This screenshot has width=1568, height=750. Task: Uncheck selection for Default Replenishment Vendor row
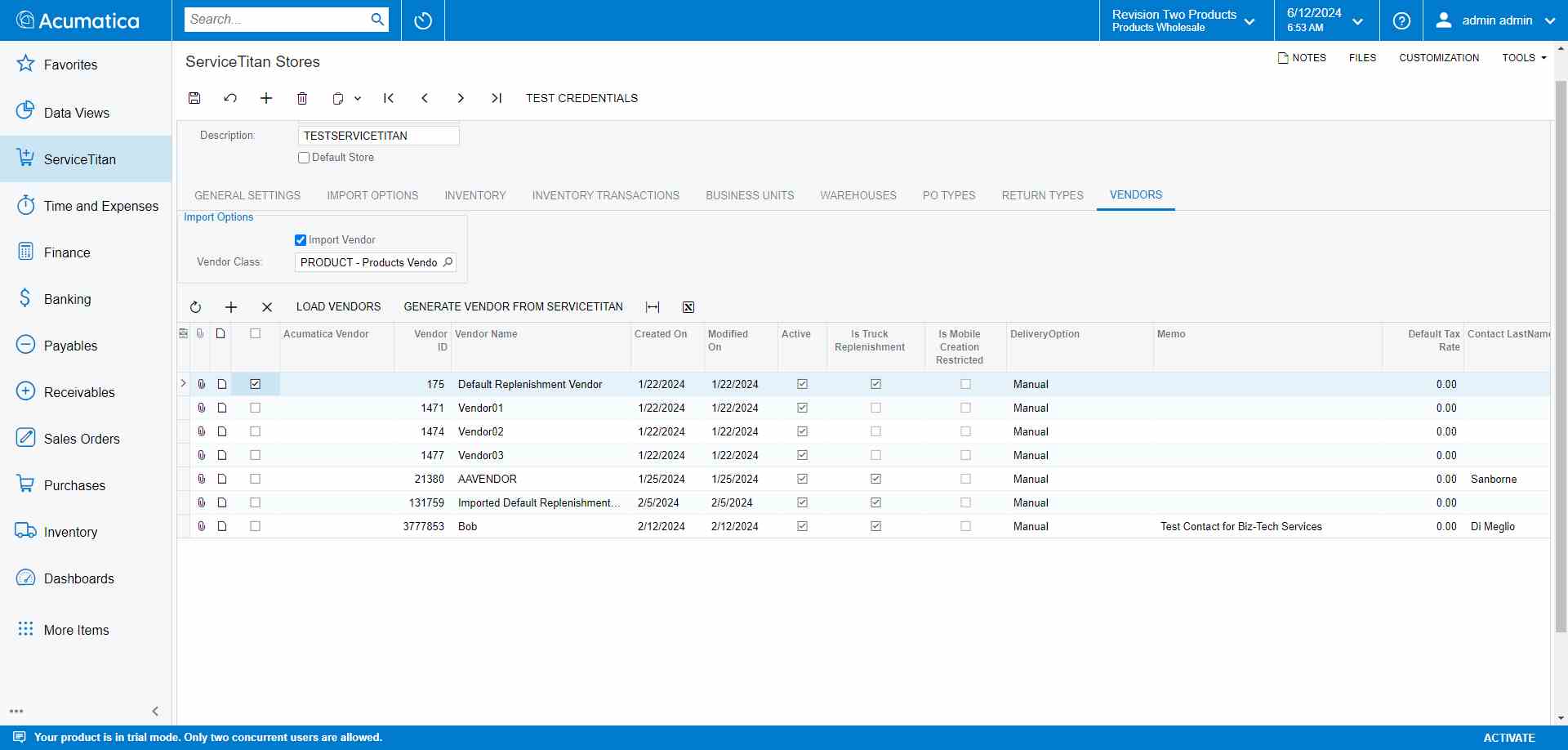pyautogui.click(x=256, y=384)
